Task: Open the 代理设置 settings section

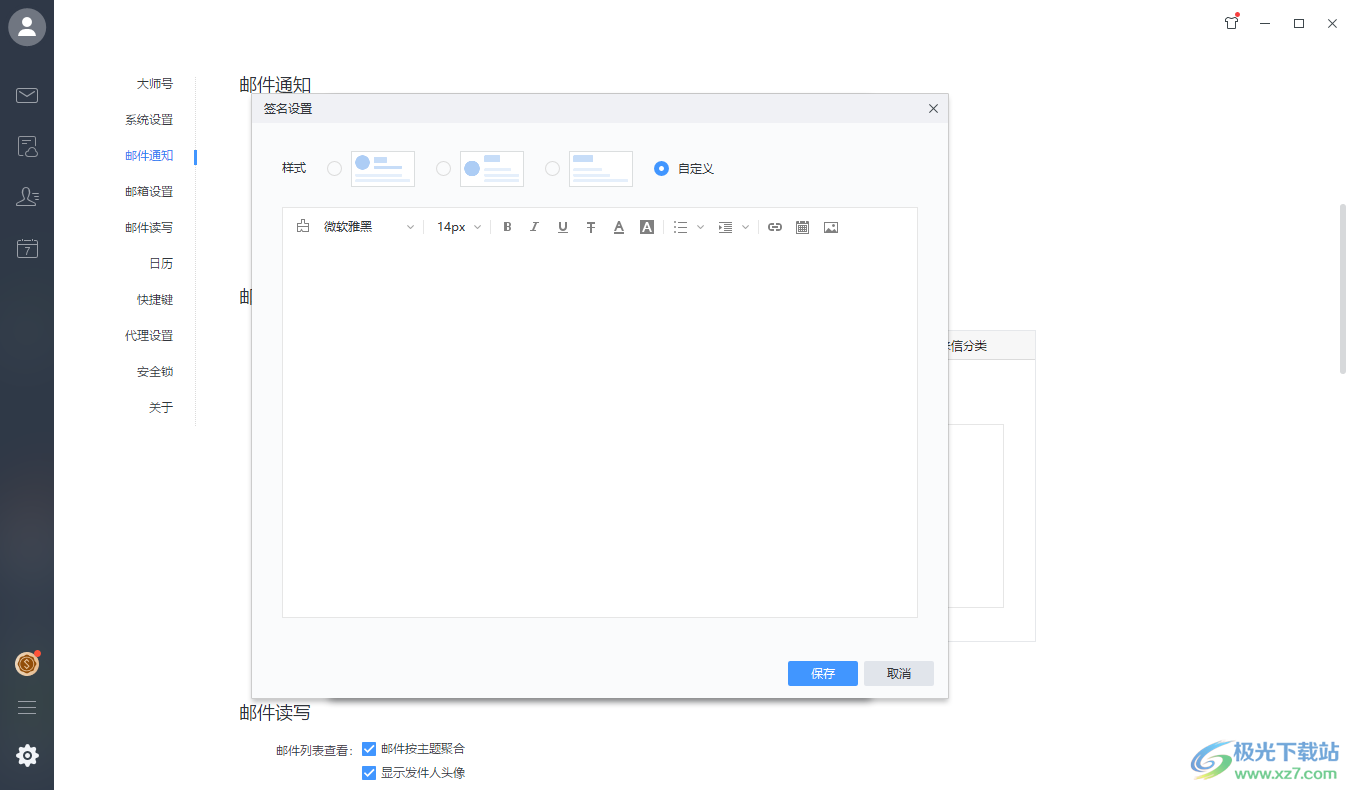Action: coord(149,336)
